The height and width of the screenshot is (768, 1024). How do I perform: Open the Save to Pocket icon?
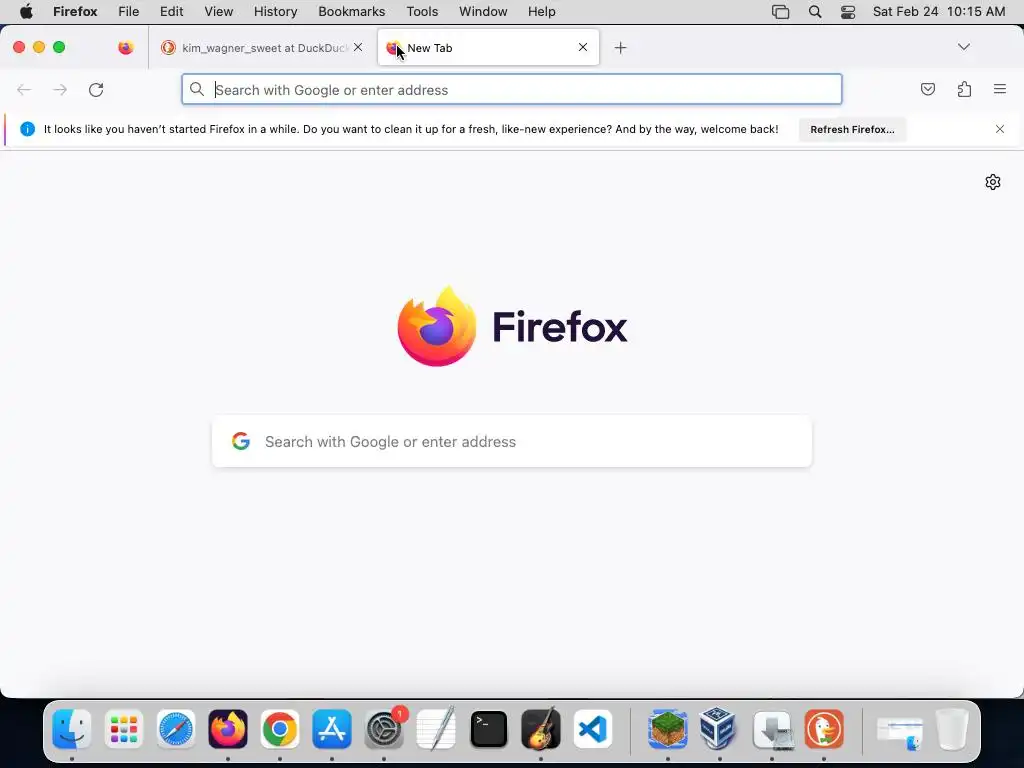(x=927, y=89)
